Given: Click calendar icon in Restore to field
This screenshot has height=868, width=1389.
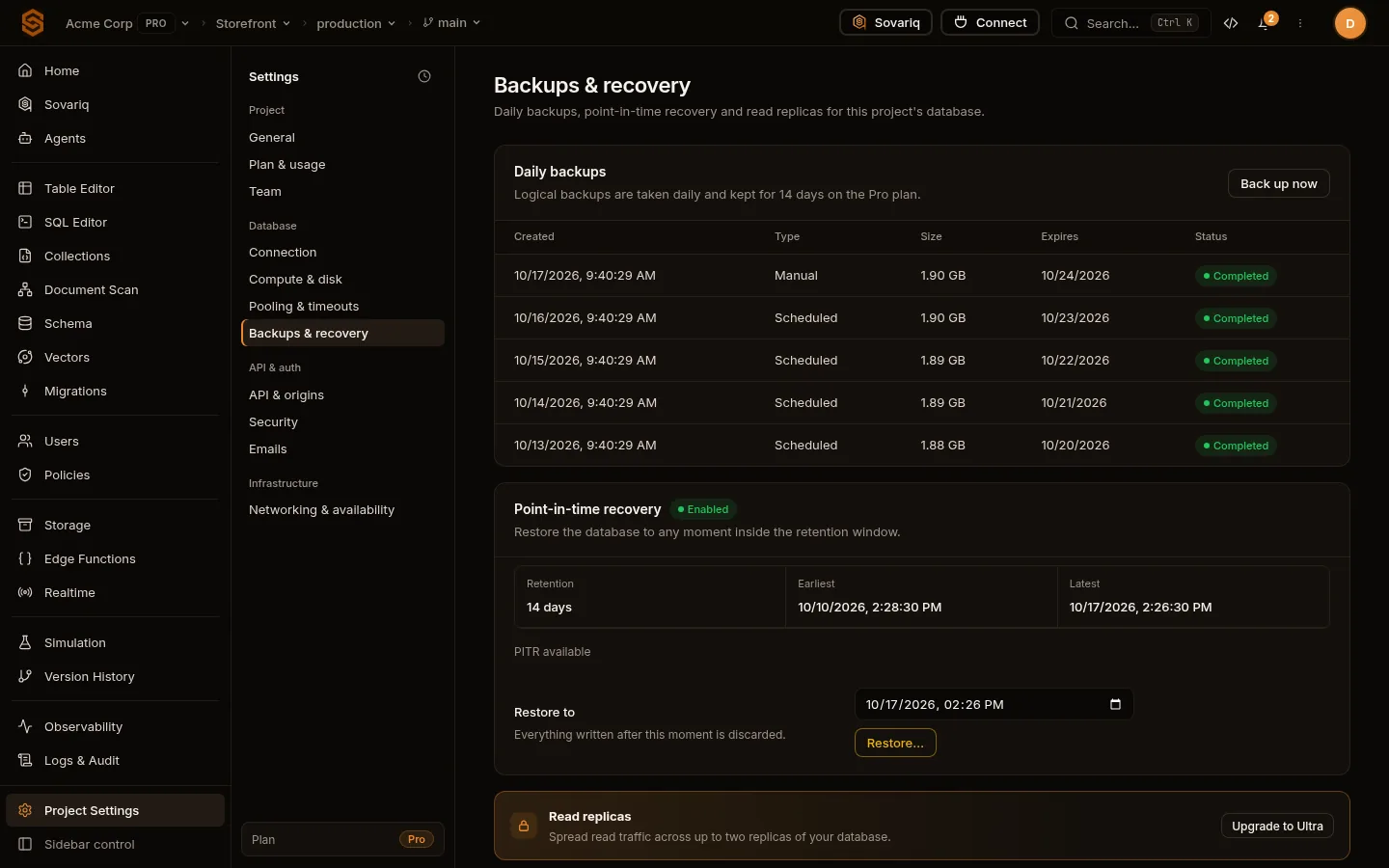Looking at the screenshot, I should [x=1115, y=704].
